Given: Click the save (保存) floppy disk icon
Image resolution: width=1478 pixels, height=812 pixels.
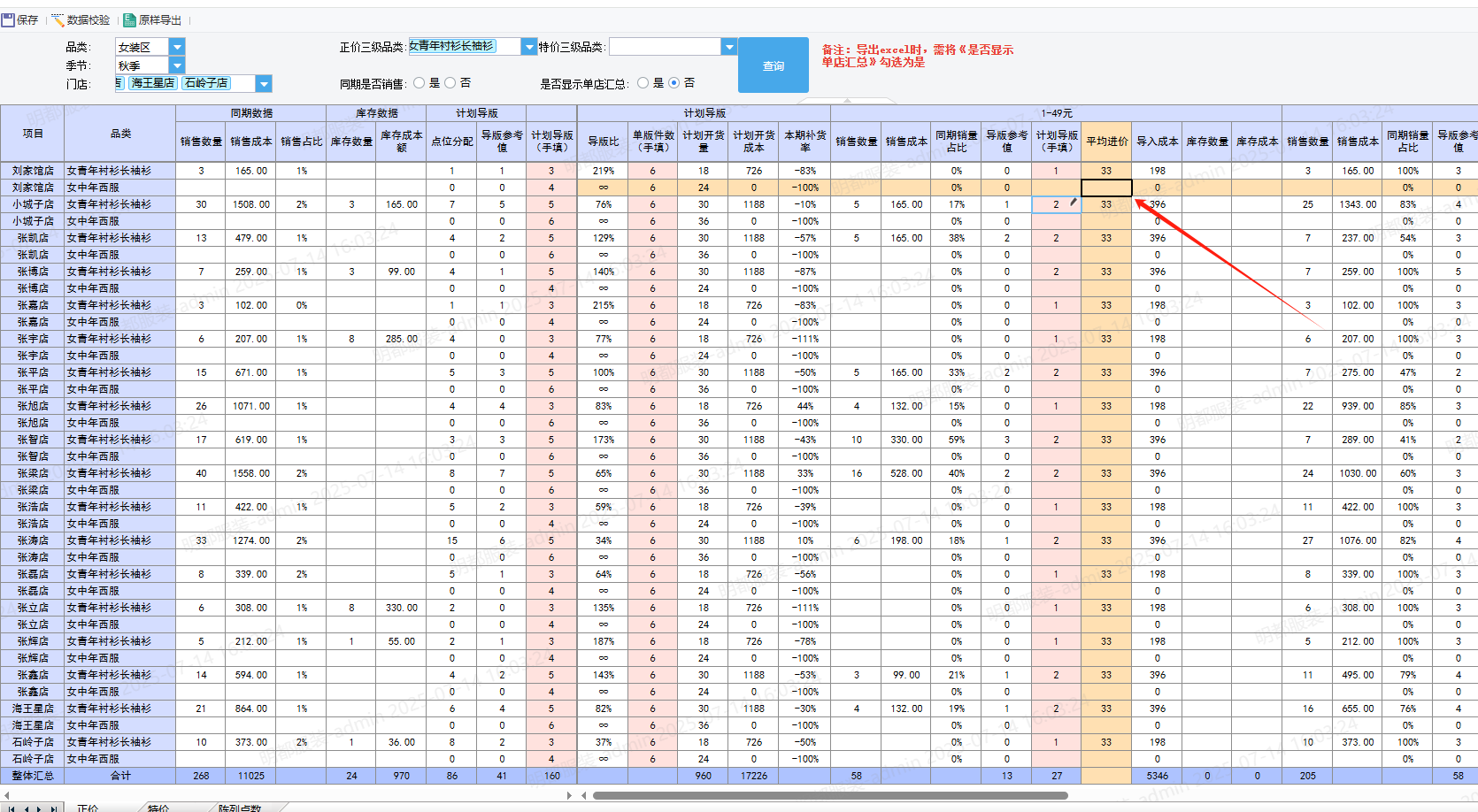Looking at the screenshot, I should pyautogui.click(x=8, y=19).
